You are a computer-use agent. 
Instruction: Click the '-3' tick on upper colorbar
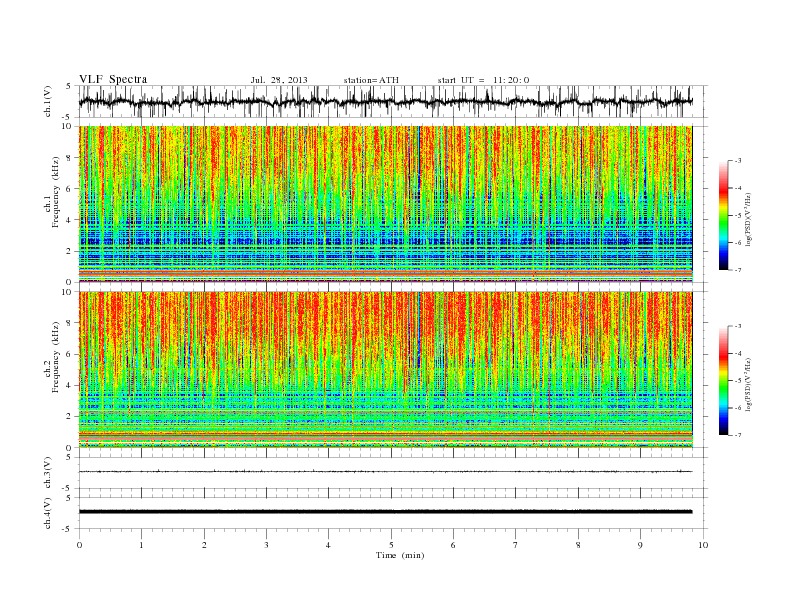(738, 161)
